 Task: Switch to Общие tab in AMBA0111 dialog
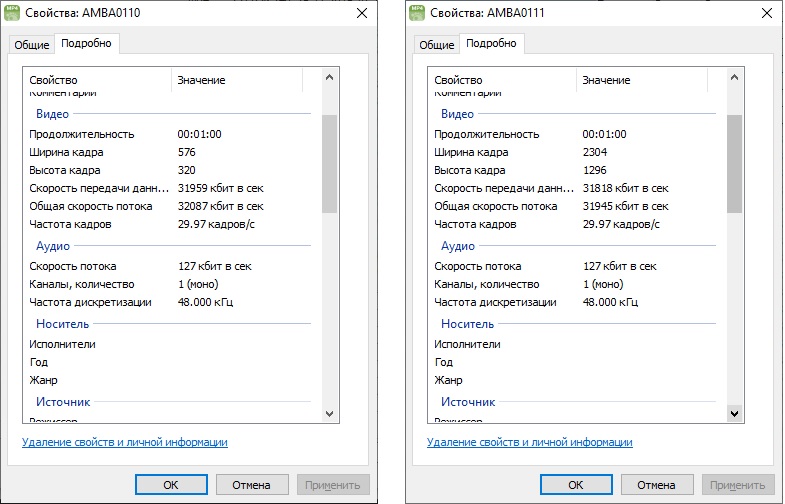tap(436, 45)
